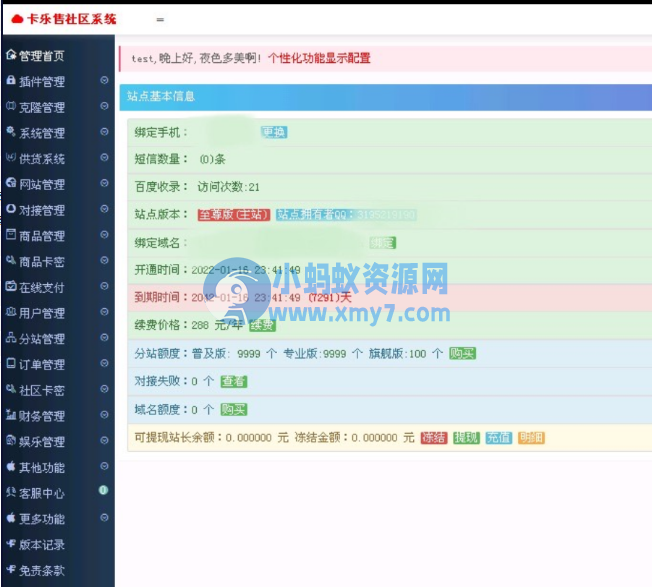This screenshot has height=587, width=652.
Task: Click 访问次数:21 text
Action: (228, 187)
